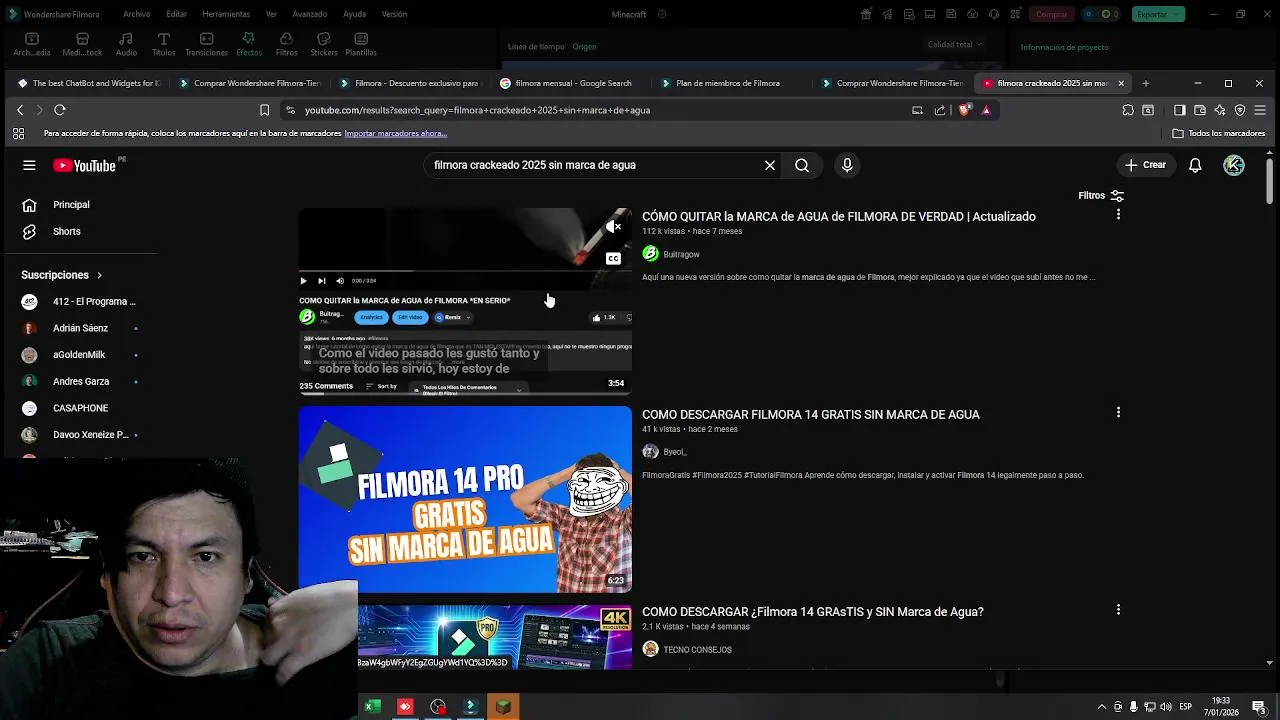
Task: Open options for 'CÓMO QUITAR la MARCA de AGUA' video
Action: click(x=1118, y=215)
